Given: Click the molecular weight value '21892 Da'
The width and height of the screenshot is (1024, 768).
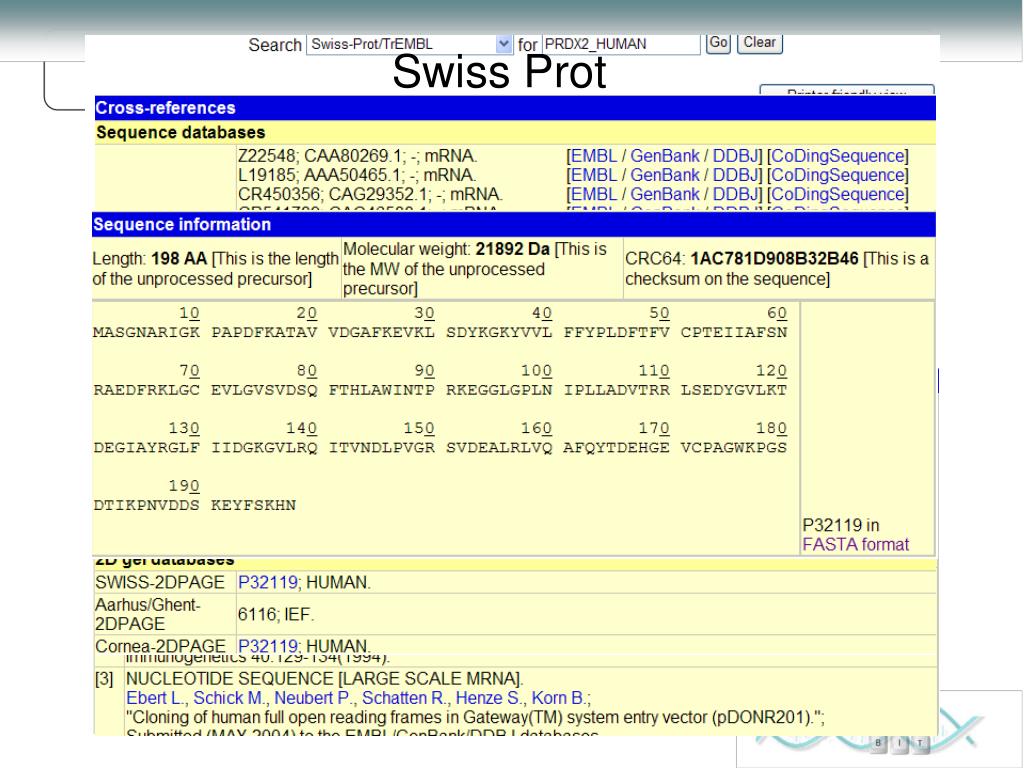Looking at the screenshot, I should click(x=513, y=249).
